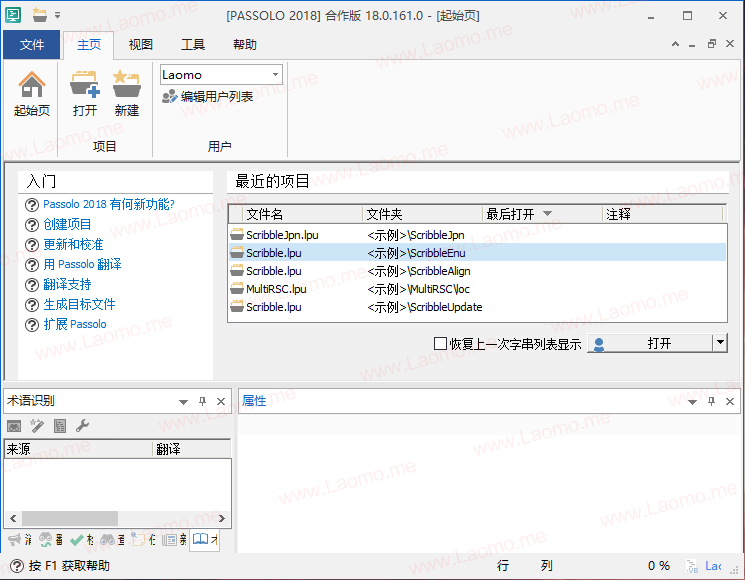Open 属性 panel options dropdown
745x580 pixels.
click(x=692, y=402)
